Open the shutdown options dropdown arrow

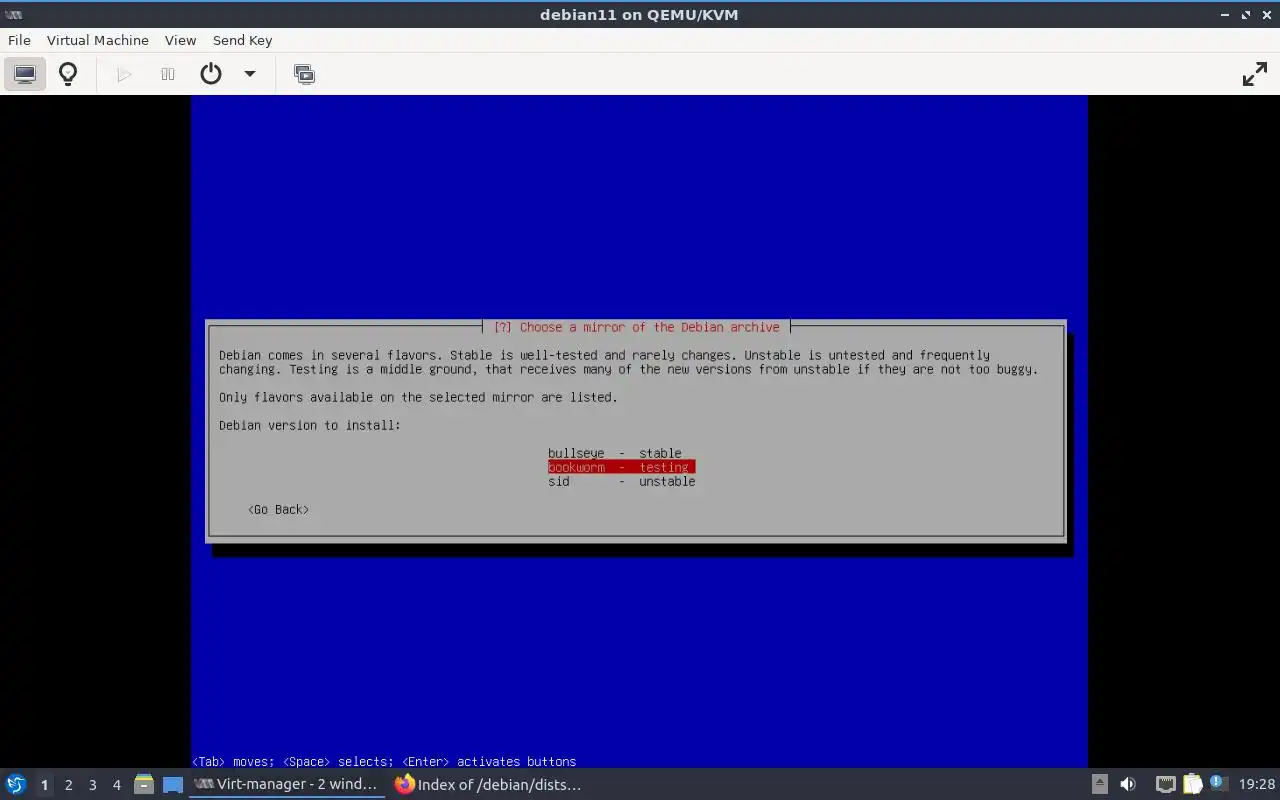coord(250,74)
